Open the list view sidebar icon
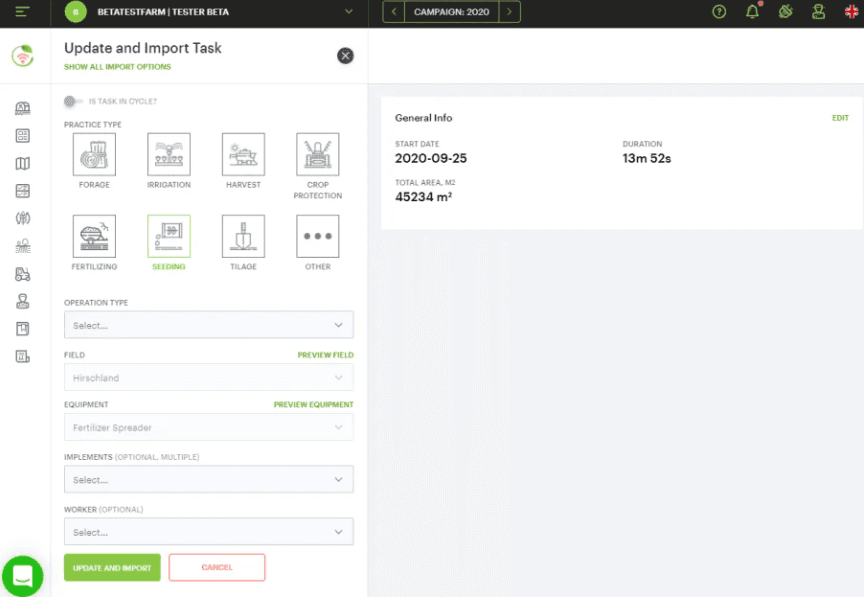Viewport: 864px width, 597px height. pos(23,136)
